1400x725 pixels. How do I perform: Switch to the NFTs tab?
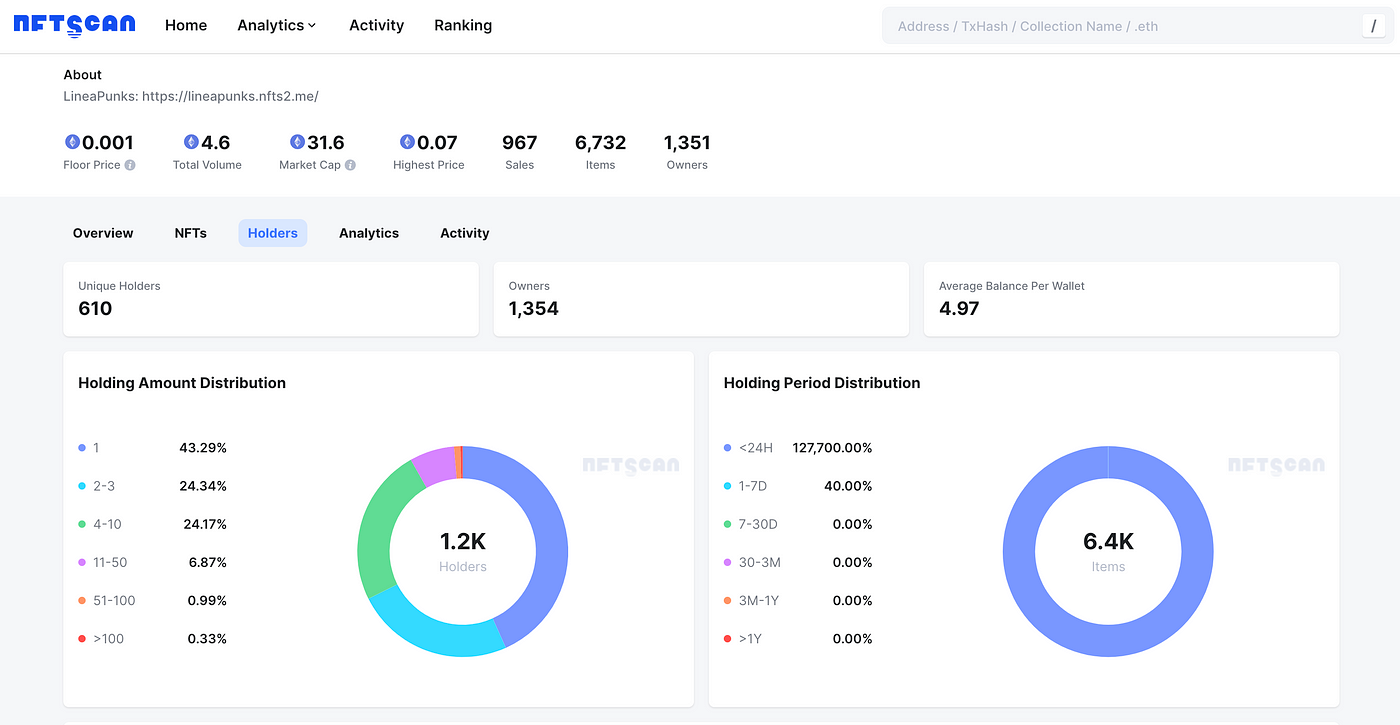(x=190, y=233)
